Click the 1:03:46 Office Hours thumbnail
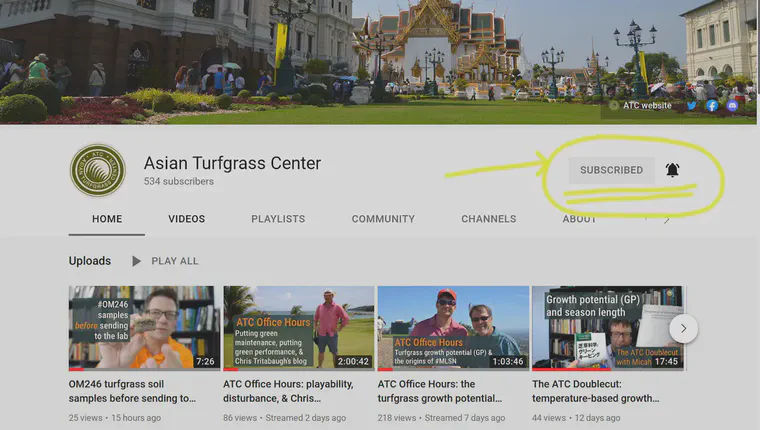The height and width of the screenshot is (430, 760). 453,328
